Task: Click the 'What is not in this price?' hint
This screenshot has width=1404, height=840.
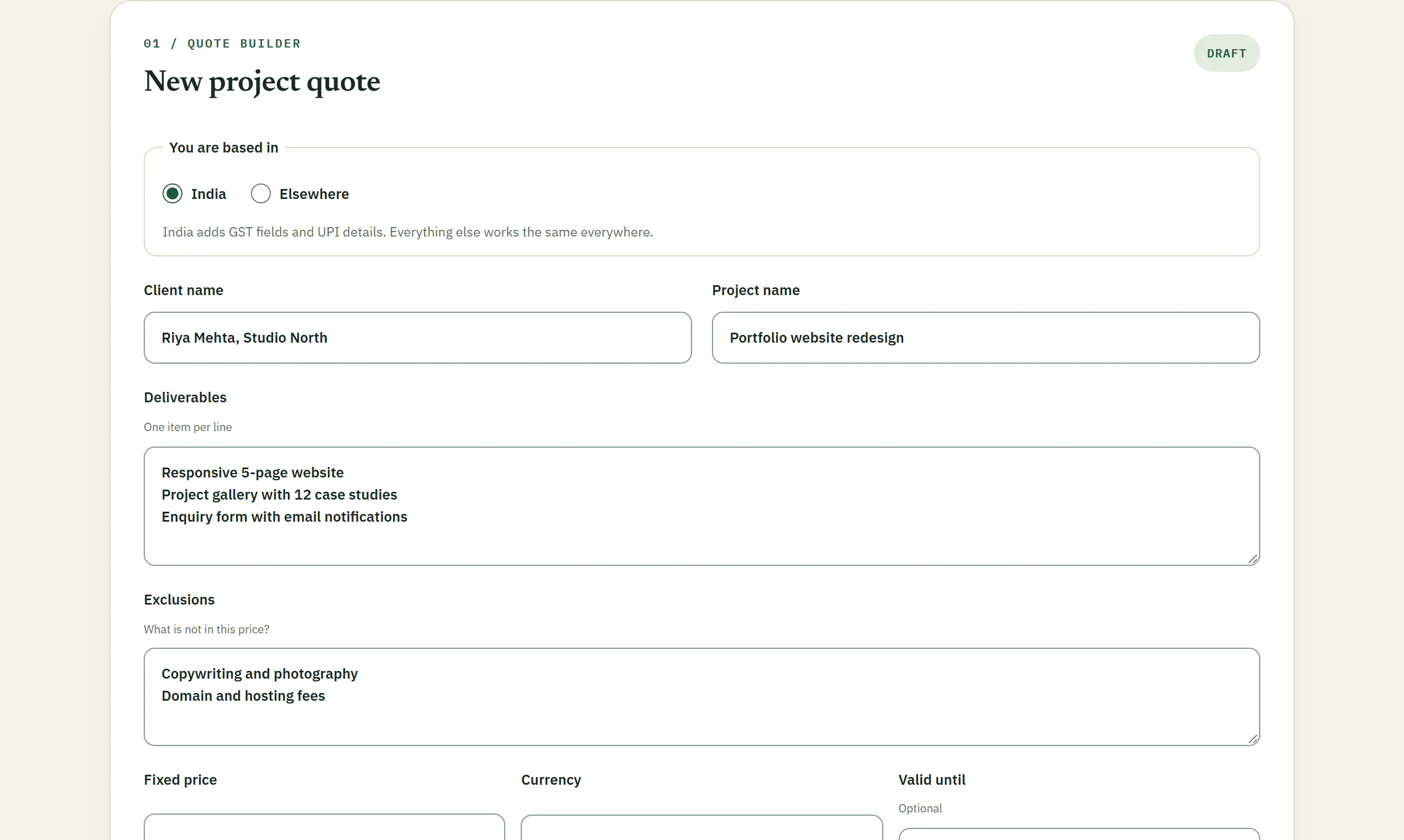Action: pyautogui.click(x=206, y=629)
